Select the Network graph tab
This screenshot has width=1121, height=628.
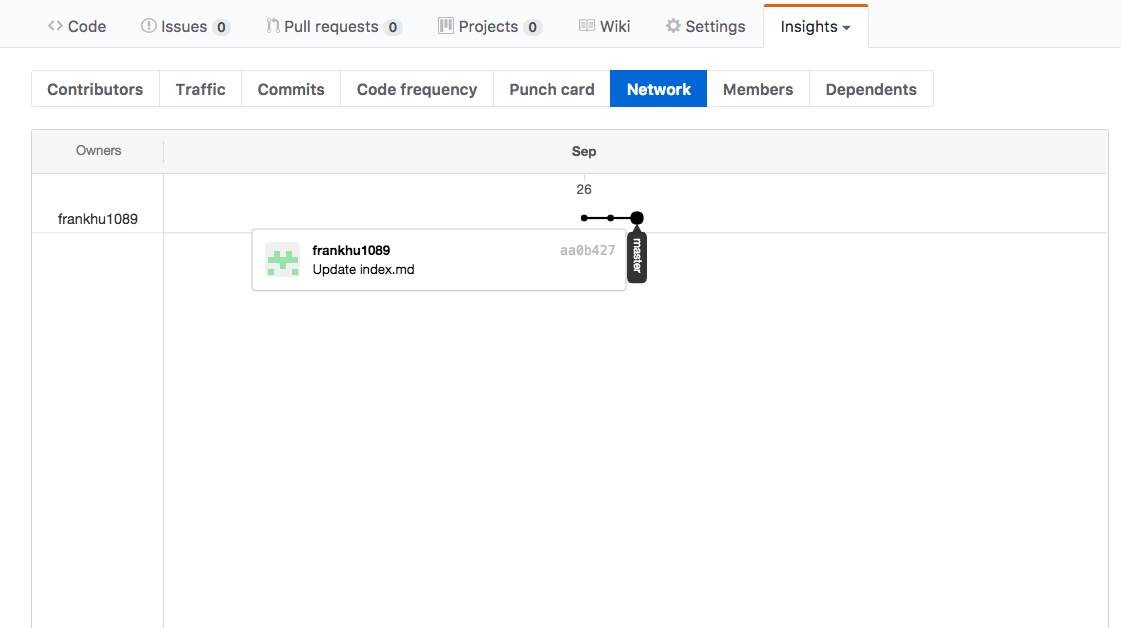pos(658,89)
